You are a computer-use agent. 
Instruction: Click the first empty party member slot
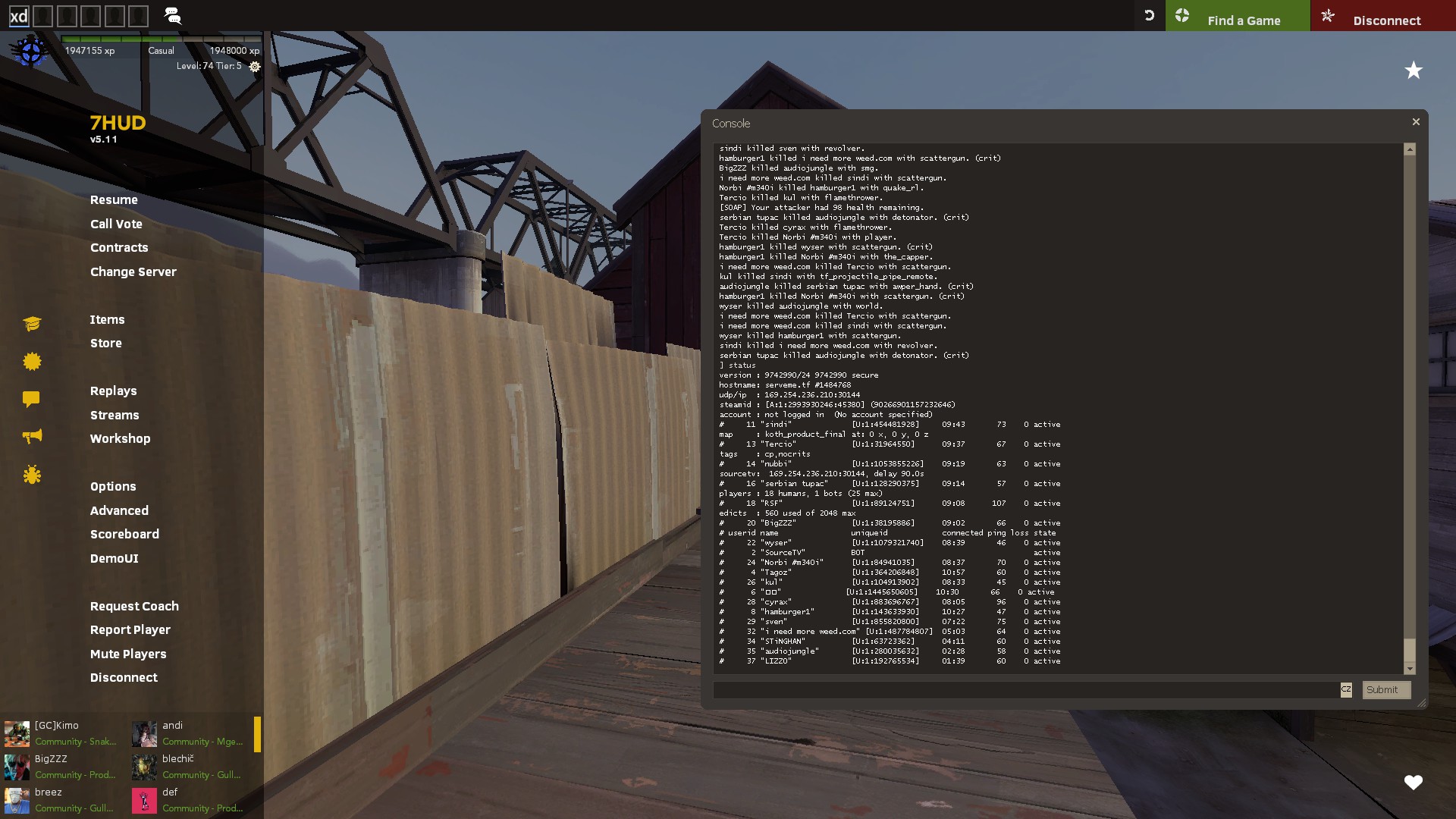click(43, 16)
